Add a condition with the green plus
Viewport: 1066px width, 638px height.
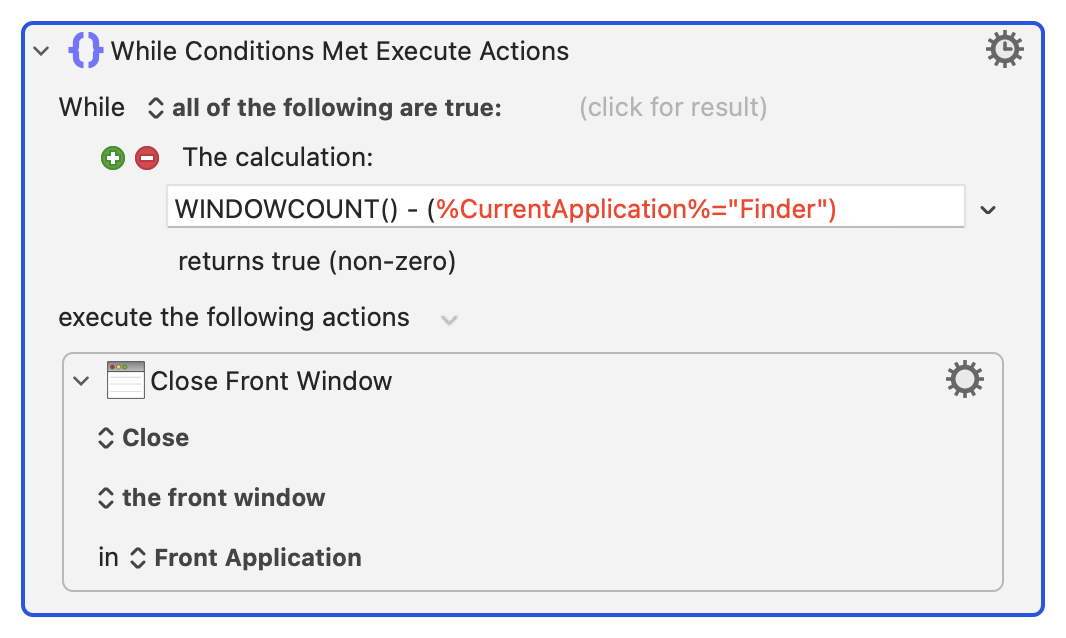(x=113, y=158)
